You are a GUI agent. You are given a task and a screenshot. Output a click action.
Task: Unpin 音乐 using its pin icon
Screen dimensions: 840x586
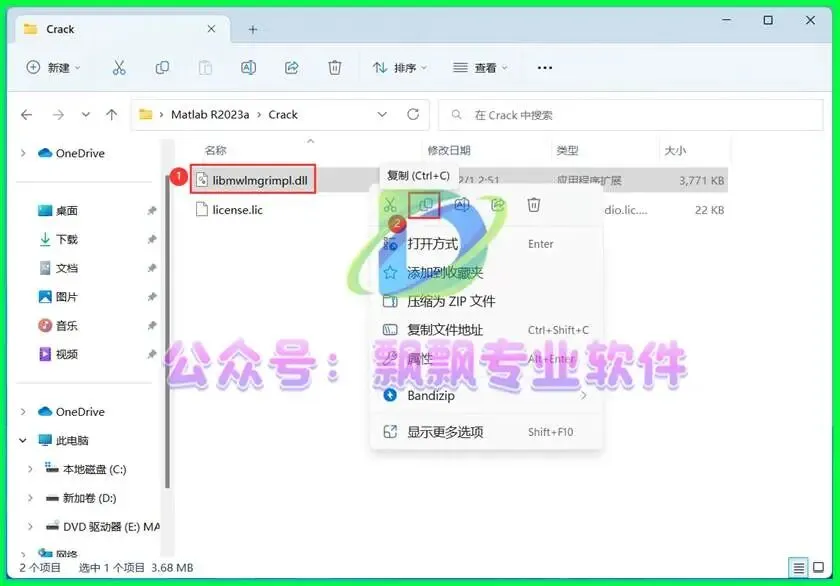click(152, 325)
